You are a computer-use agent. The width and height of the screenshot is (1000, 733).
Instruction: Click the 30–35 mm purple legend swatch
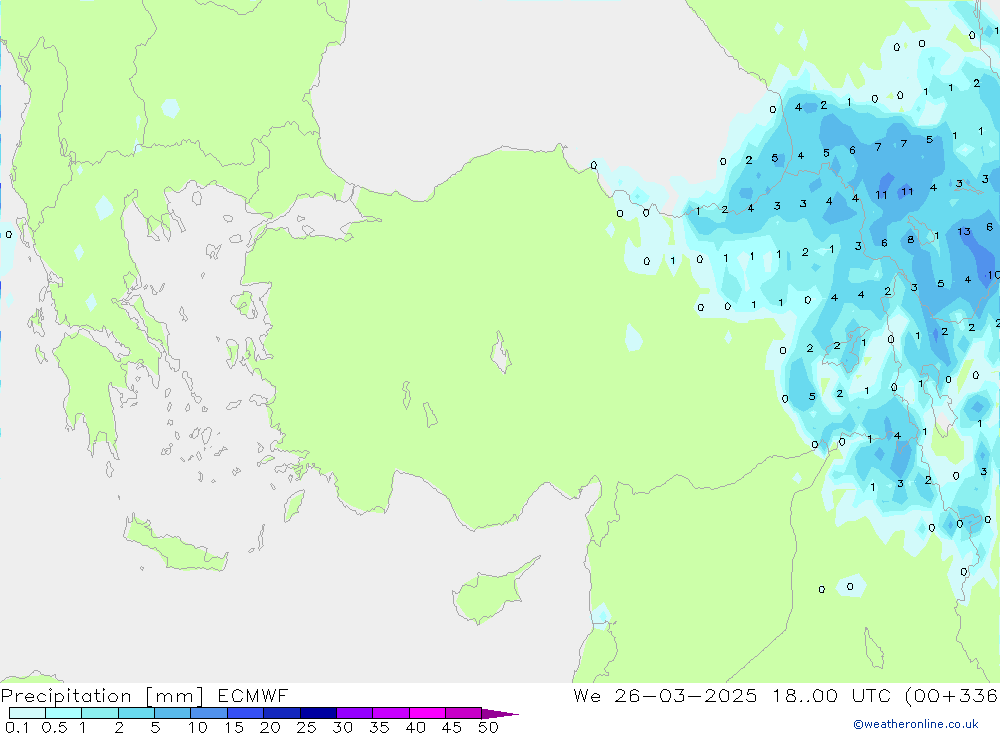coord(355,713)
